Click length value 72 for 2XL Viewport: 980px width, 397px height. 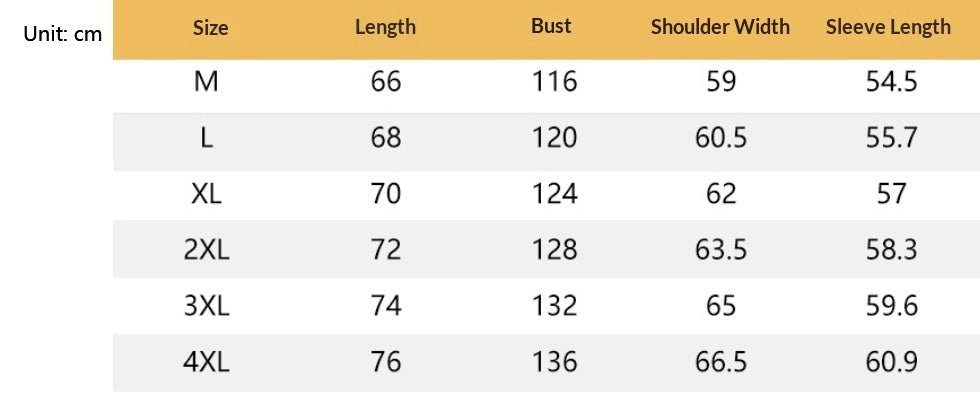(386, 250)
